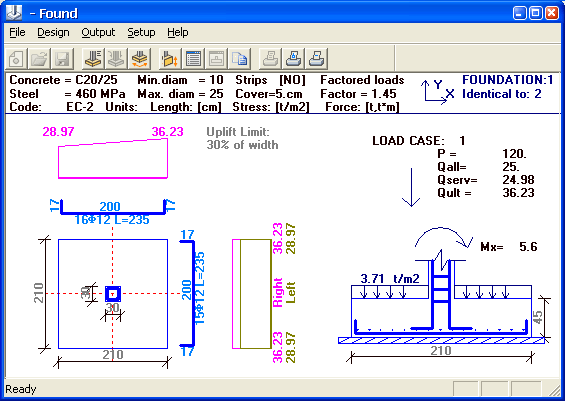Viewport: 565px width, 401px height.
Task: Click the grayed window panel toolbar icon
Action: point(216,59)
